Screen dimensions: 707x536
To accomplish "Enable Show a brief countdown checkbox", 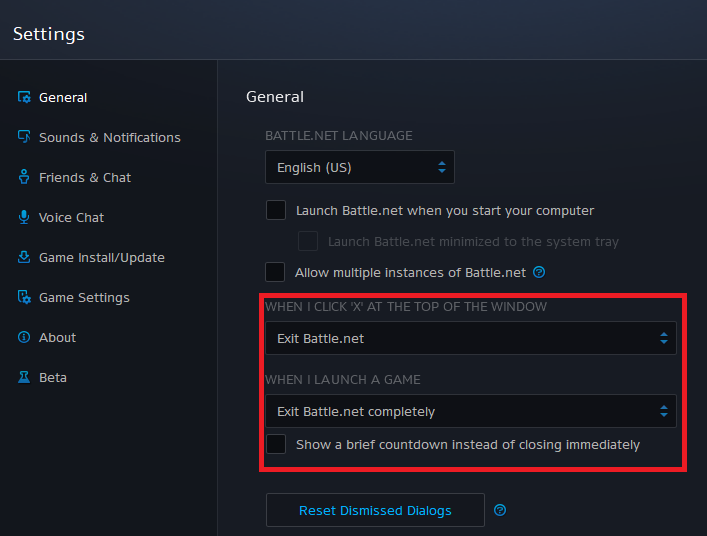I will coord(276,444).
